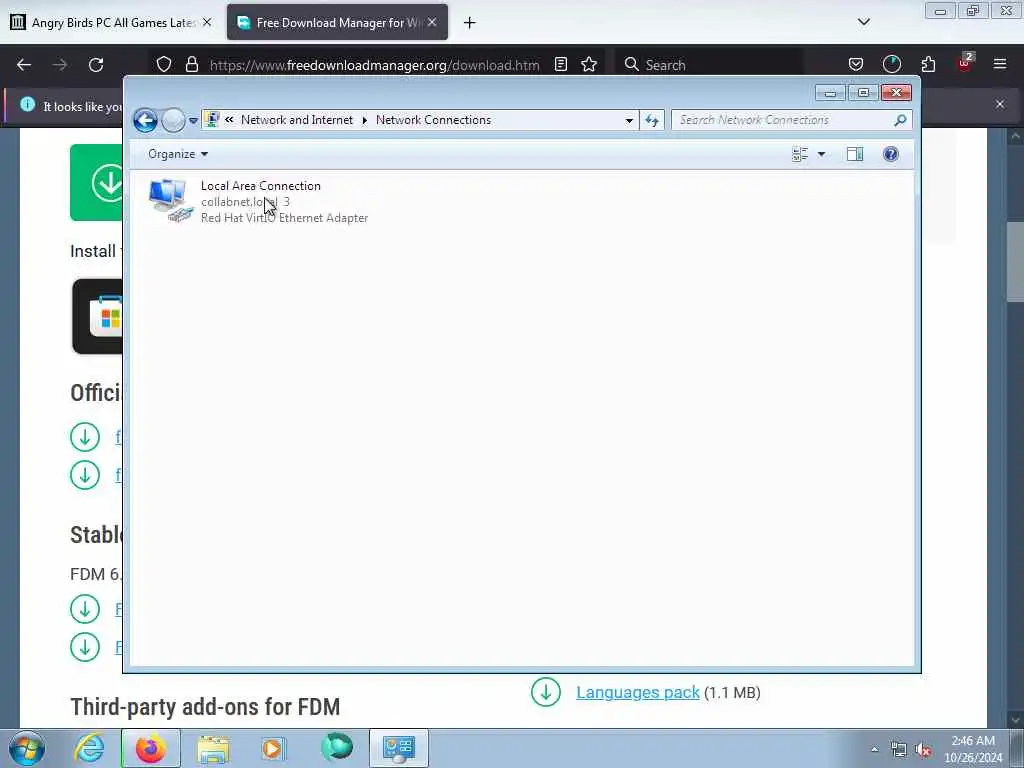Click Network and Internet breadcrumb

coord(296,120)
